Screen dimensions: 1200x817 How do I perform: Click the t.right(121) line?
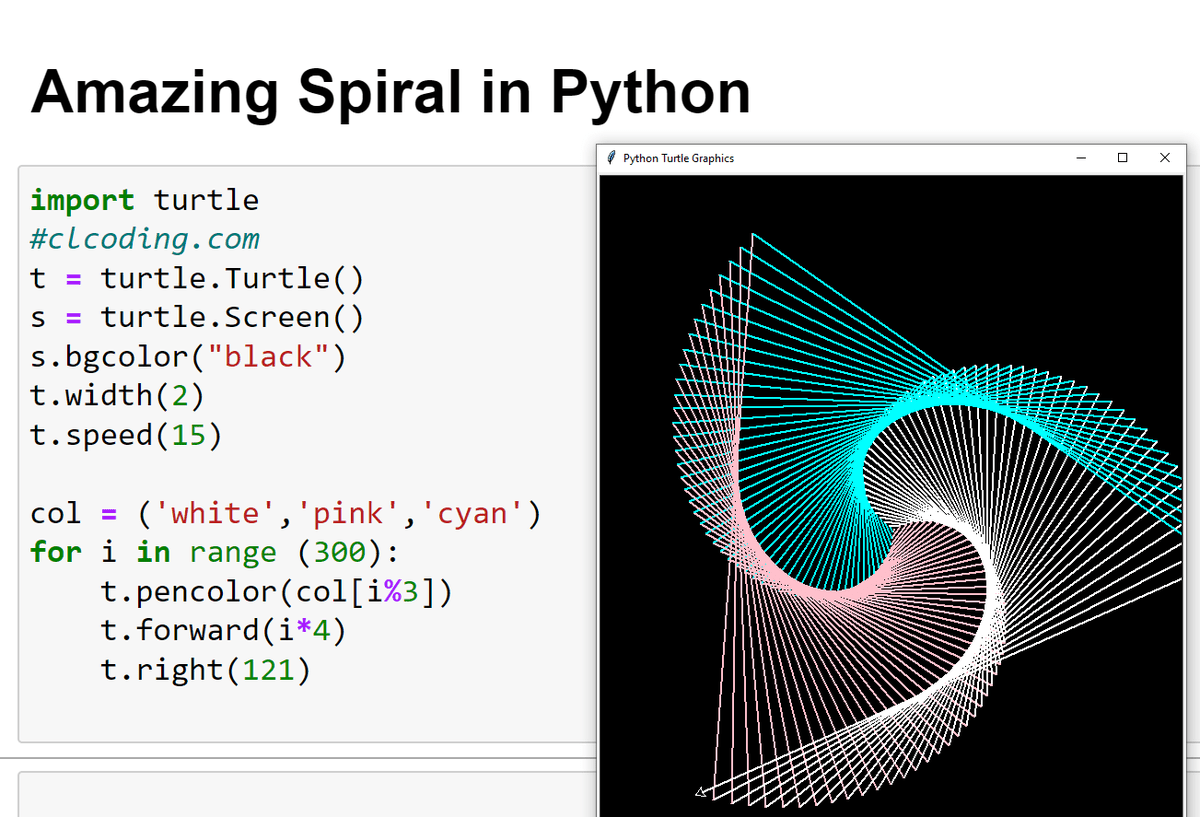(x=206, y=669)
